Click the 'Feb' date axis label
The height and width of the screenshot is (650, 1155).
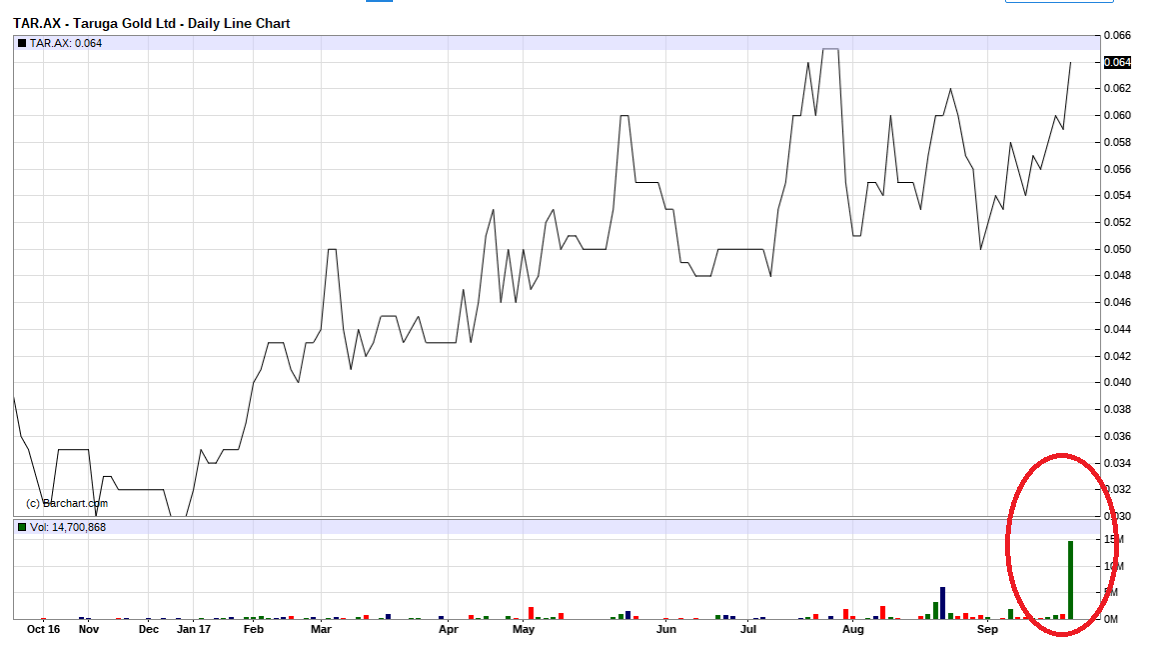coord(253,629)
